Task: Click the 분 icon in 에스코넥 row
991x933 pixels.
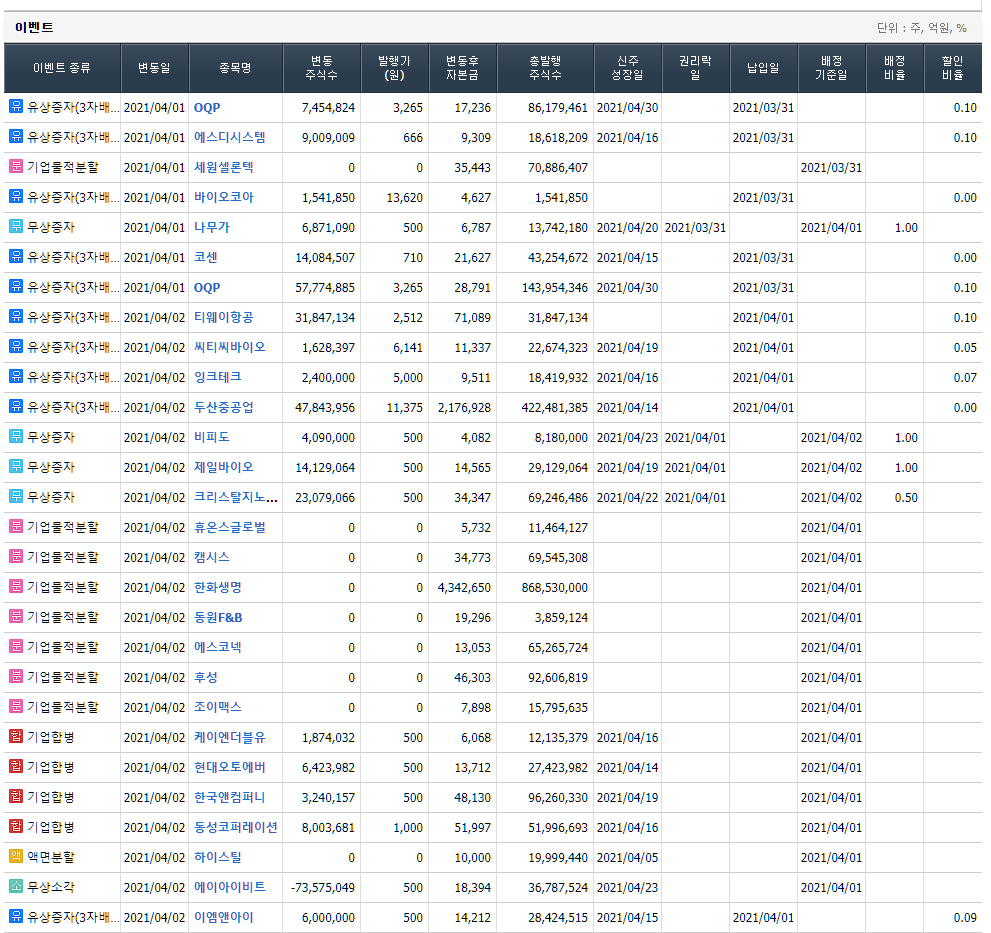Action: click(x=16, y=647)
